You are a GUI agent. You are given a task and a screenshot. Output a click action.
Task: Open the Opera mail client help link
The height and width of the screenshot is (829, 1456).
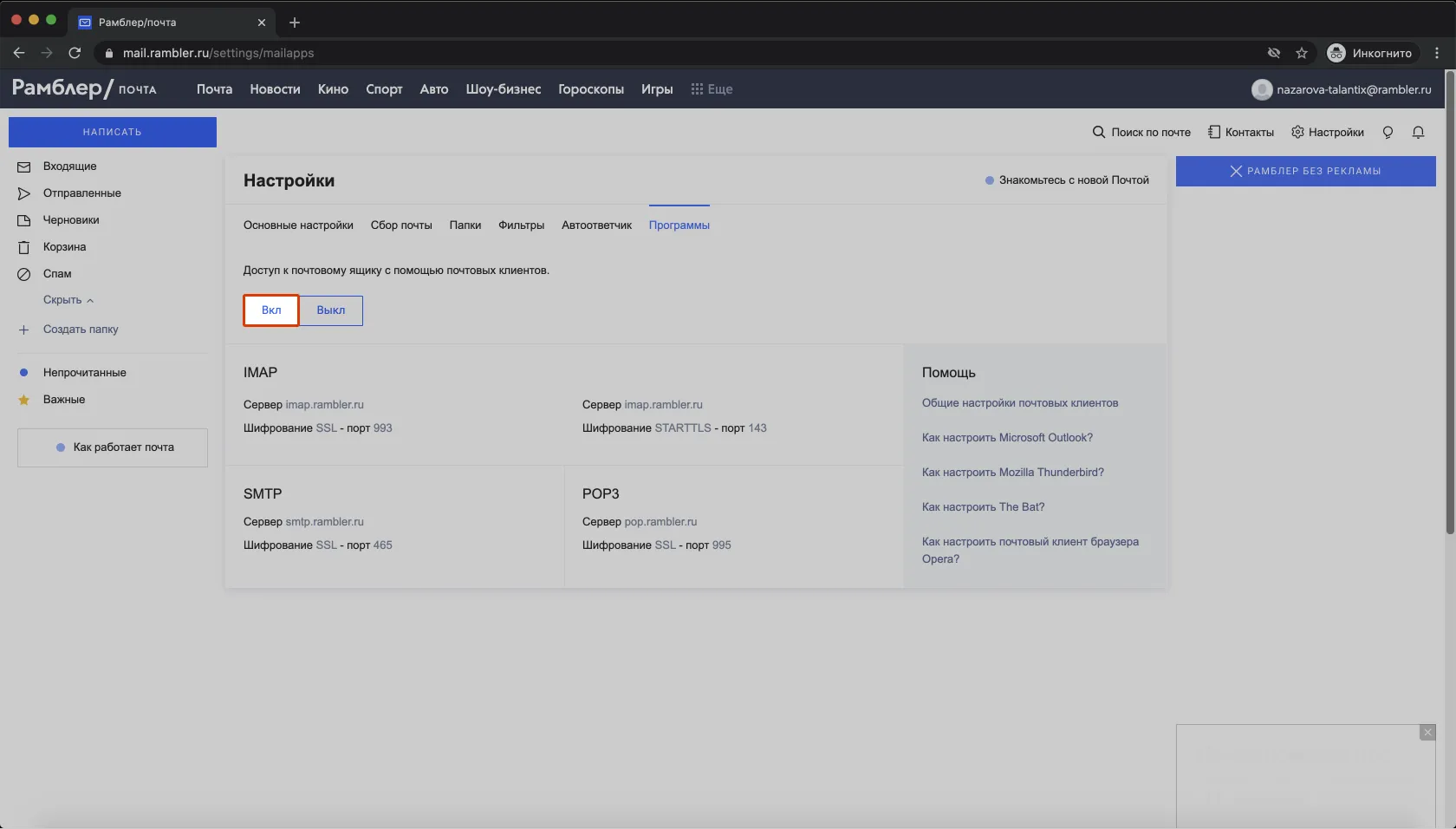1030,551
